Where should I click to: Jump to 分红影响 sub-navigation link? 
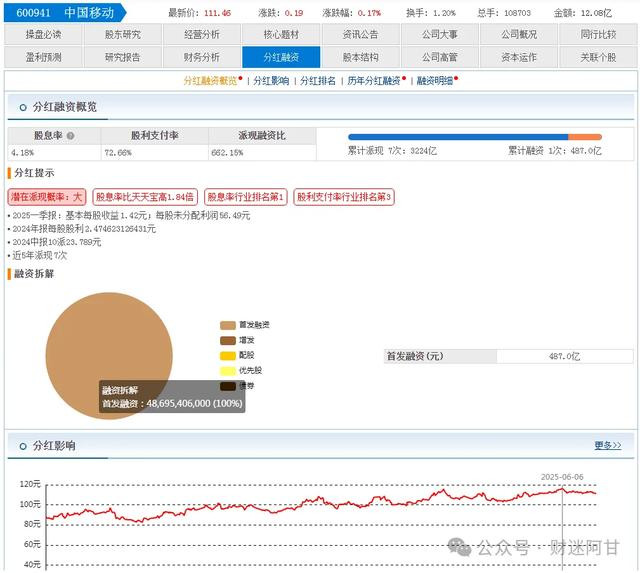click(x=271, y=81)
